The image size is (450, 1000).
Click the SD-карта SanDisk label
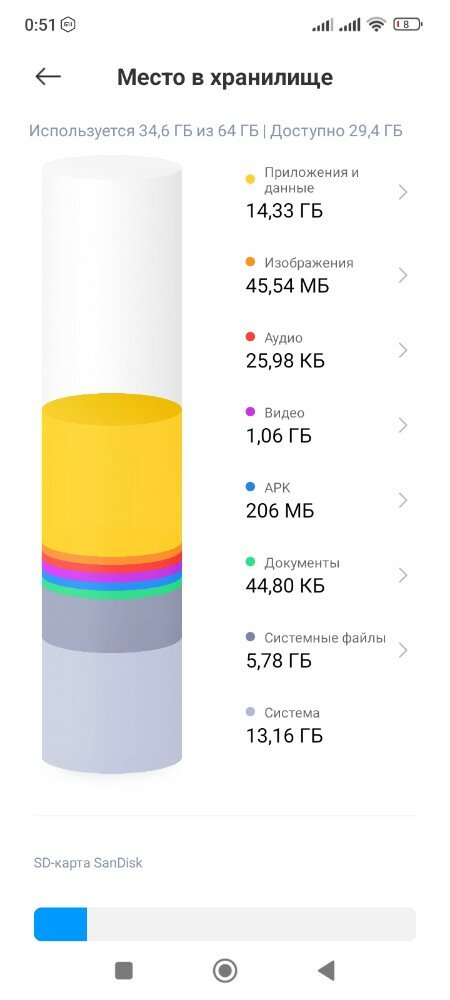[88, 863]
